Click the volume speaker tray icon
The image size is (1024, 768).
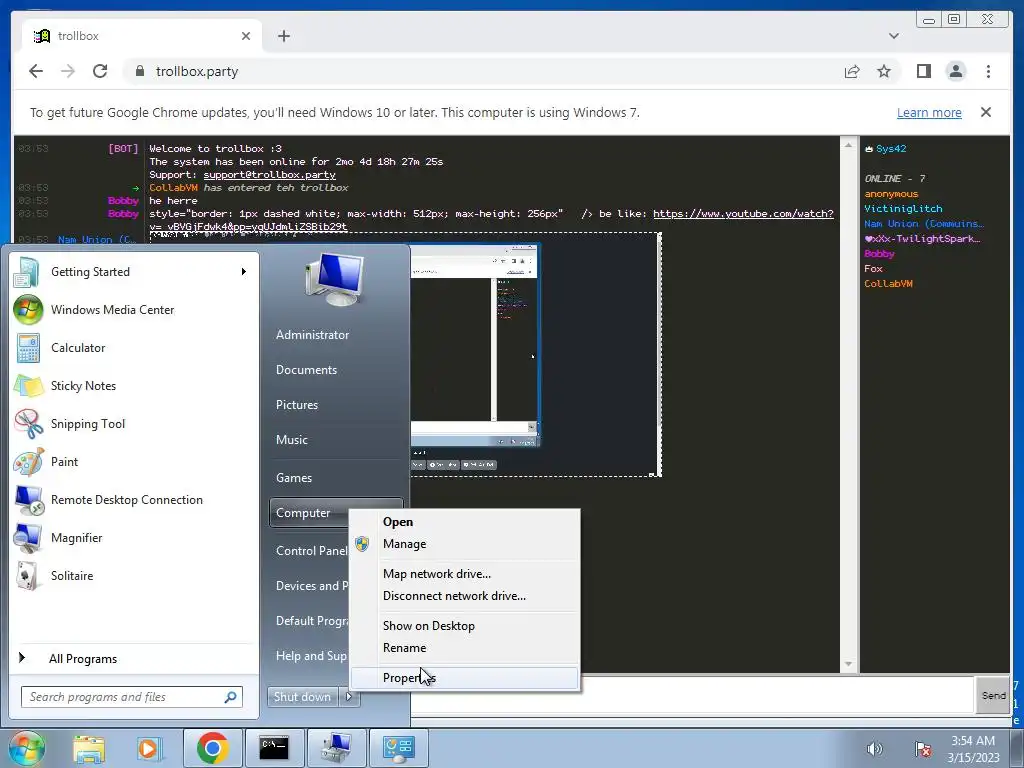(874, 749)
